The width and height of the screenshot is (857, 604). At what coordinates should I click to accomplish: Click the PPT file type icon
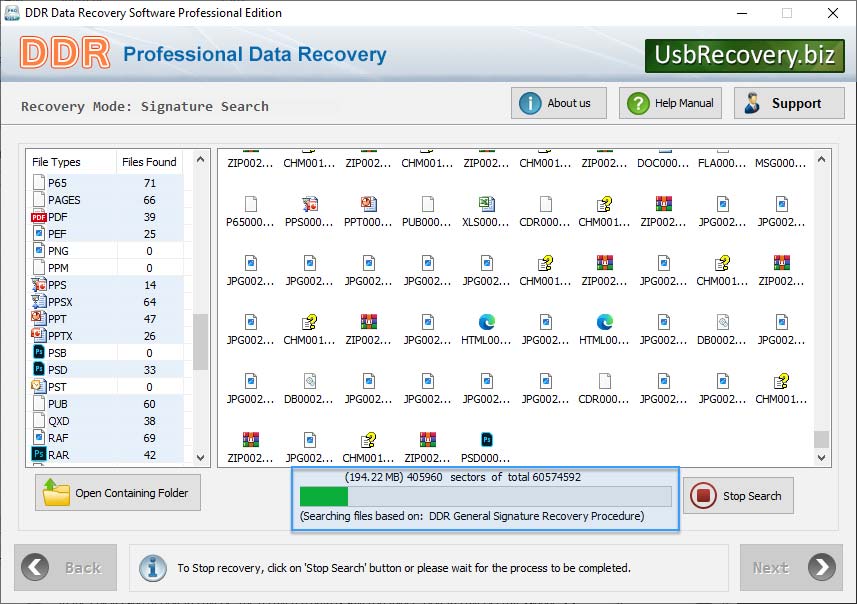point(39,319)
